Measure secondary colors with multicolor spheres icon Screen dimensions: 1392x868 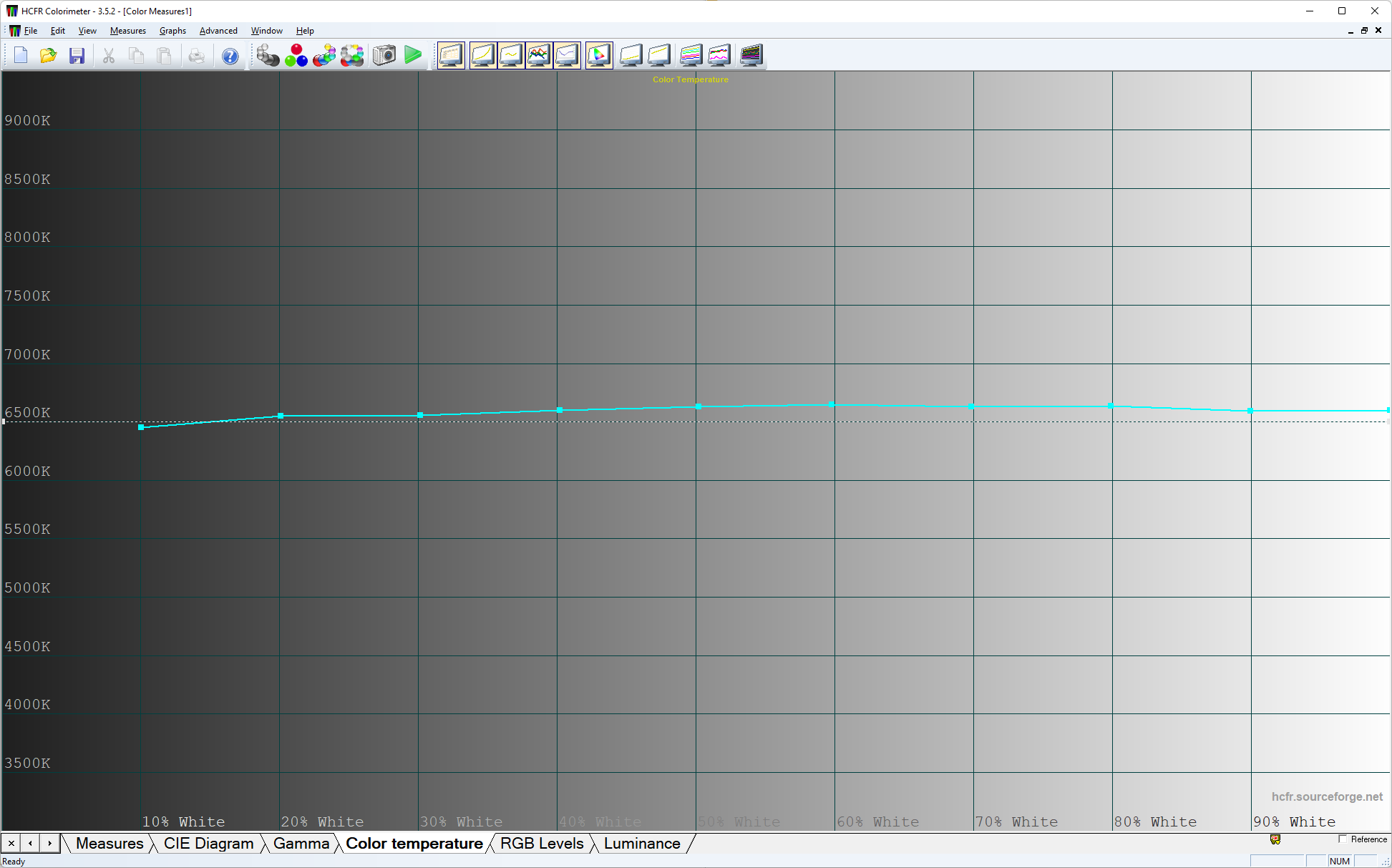(323, 55)
